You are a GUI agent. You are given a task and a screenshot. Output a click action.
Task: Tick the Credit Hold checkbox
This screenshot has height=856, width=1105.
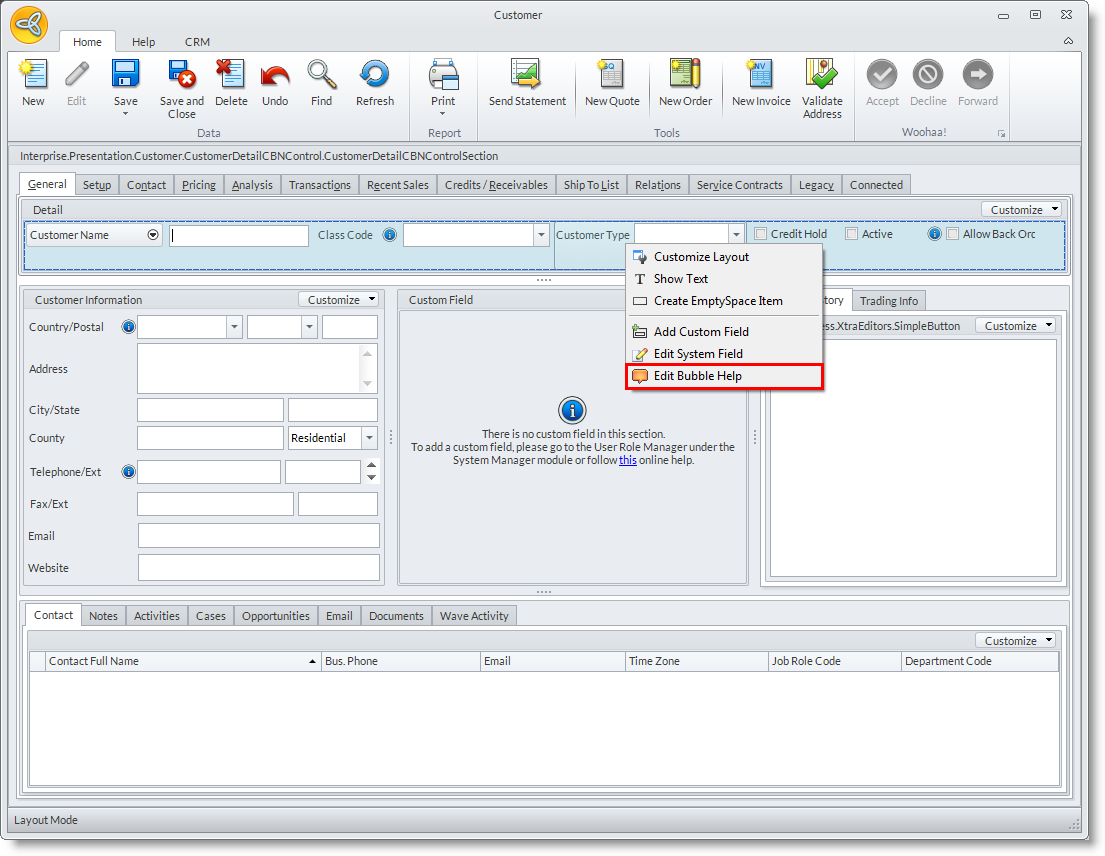point(761,234)
